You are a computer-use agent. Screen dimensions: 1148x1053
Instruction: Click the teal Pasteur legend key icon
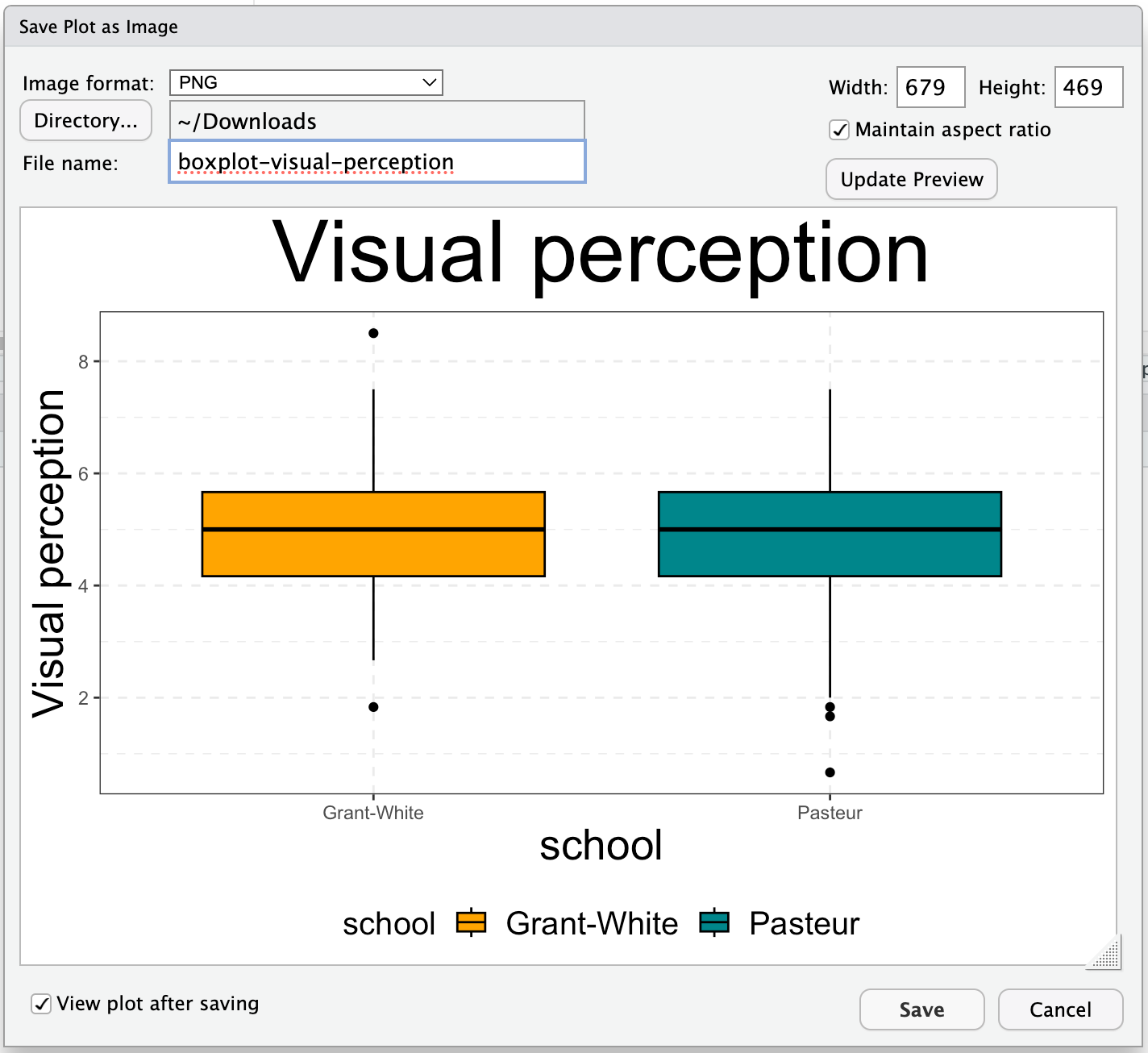pos(714,922)
